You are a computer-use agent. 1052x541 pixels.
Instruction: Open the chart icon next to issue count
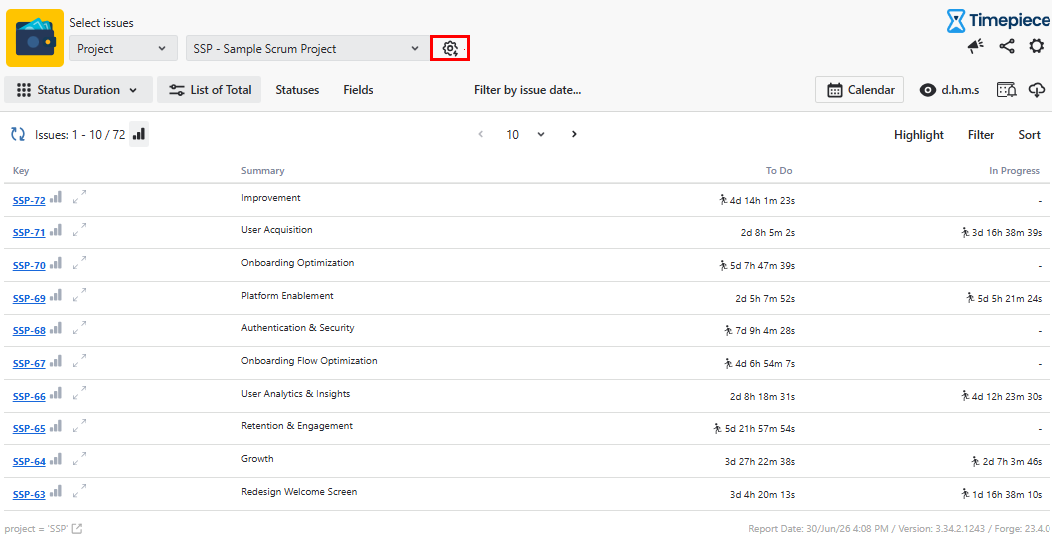[x=139, y=134]
